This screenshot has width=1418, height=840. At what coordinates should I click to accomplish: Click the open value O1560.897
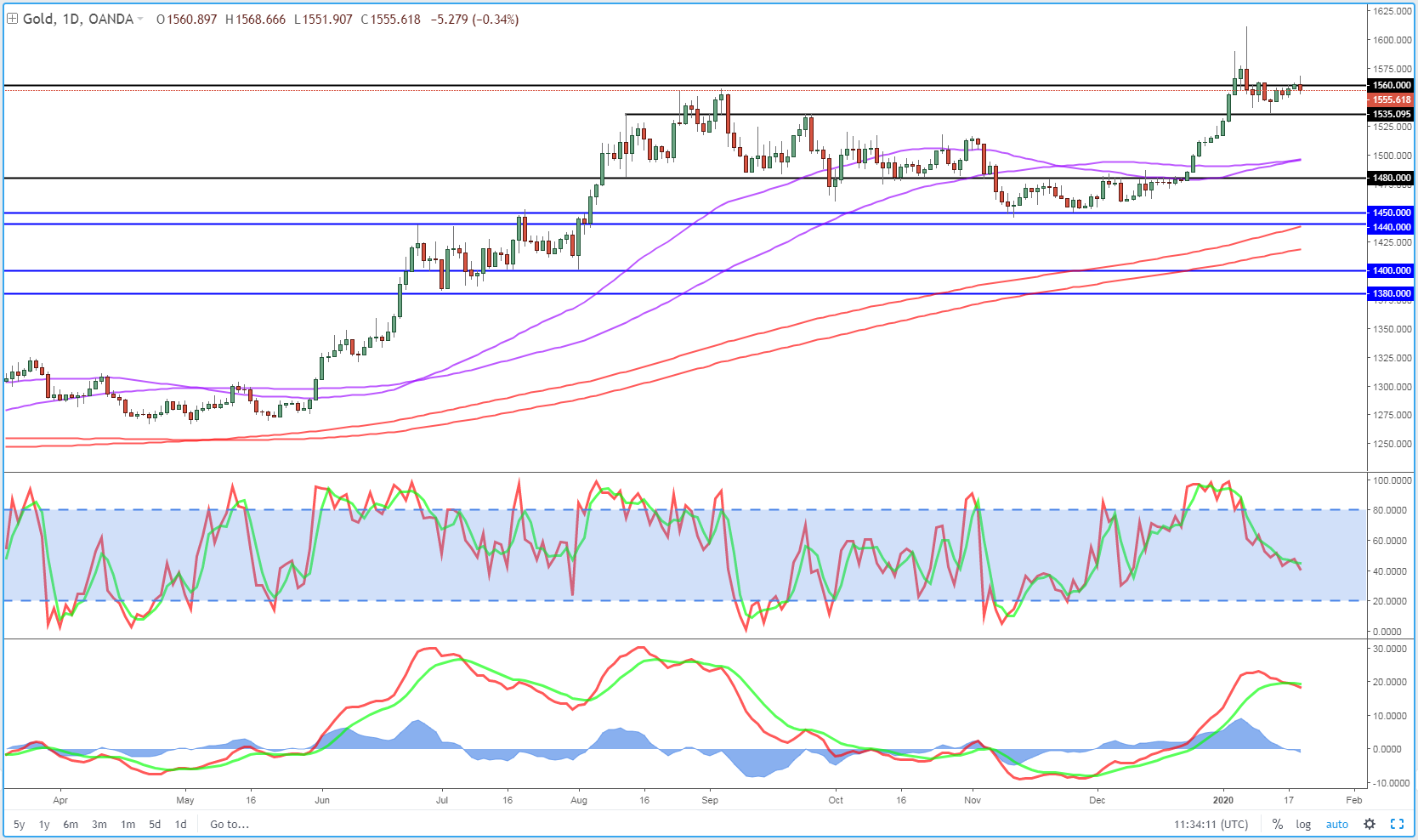[187, 20]
